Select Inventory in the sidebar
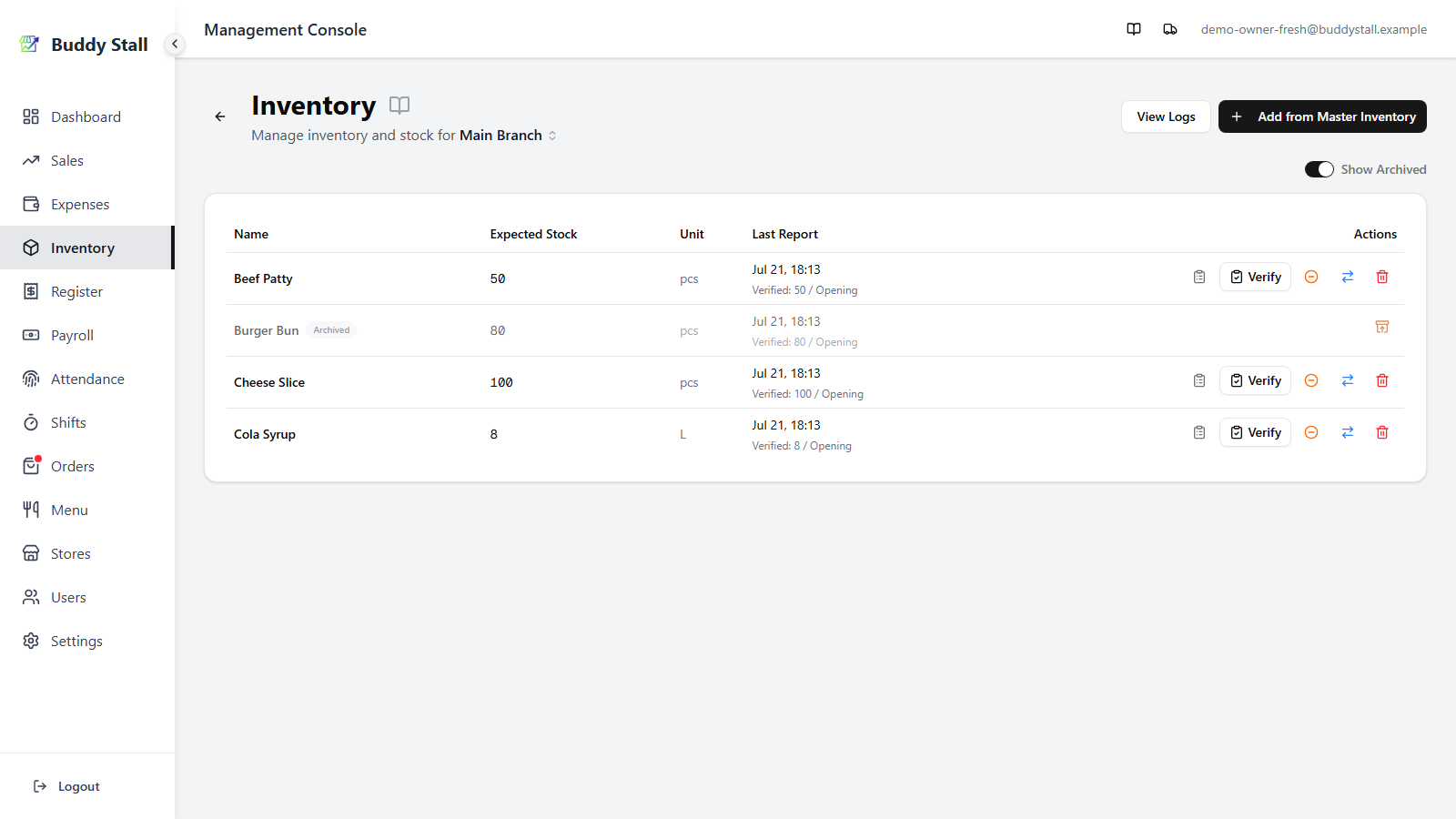This screenshot has height=819, width=1456. point(86,248)
